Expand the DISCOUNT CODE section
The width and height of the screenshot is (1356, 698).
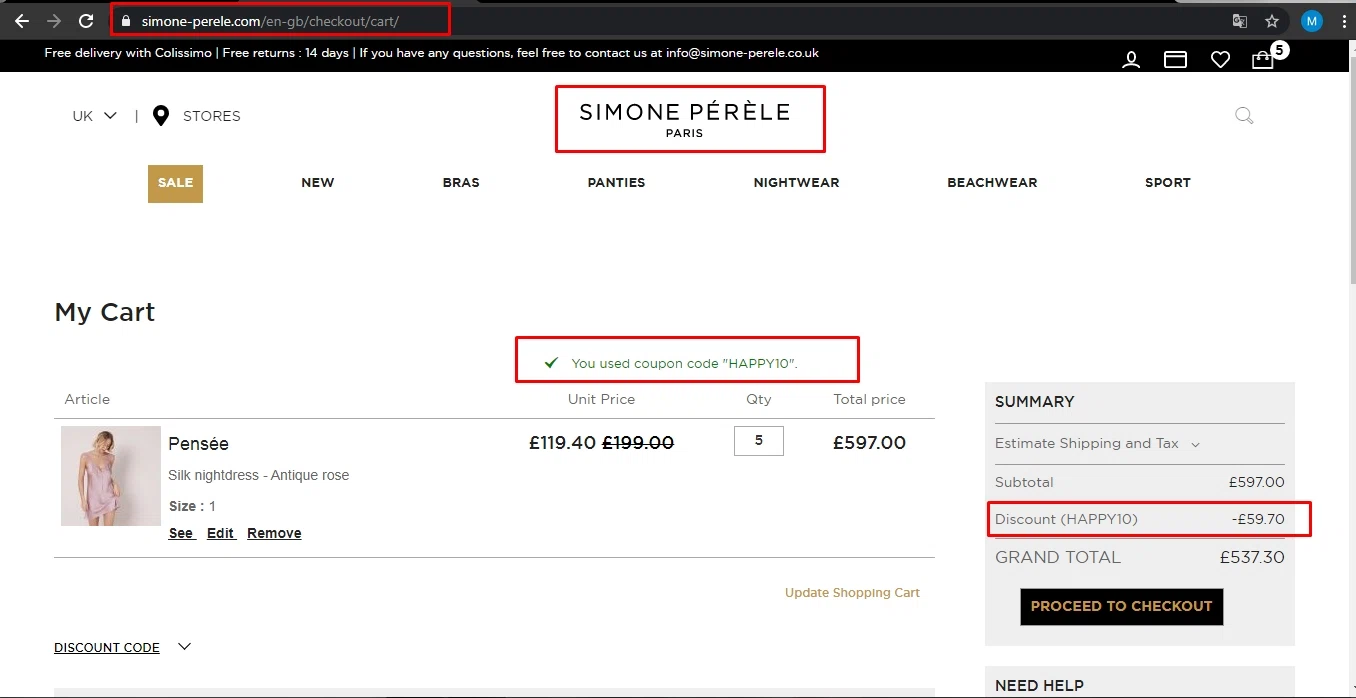pyautogui.click(x=122, y=648)
